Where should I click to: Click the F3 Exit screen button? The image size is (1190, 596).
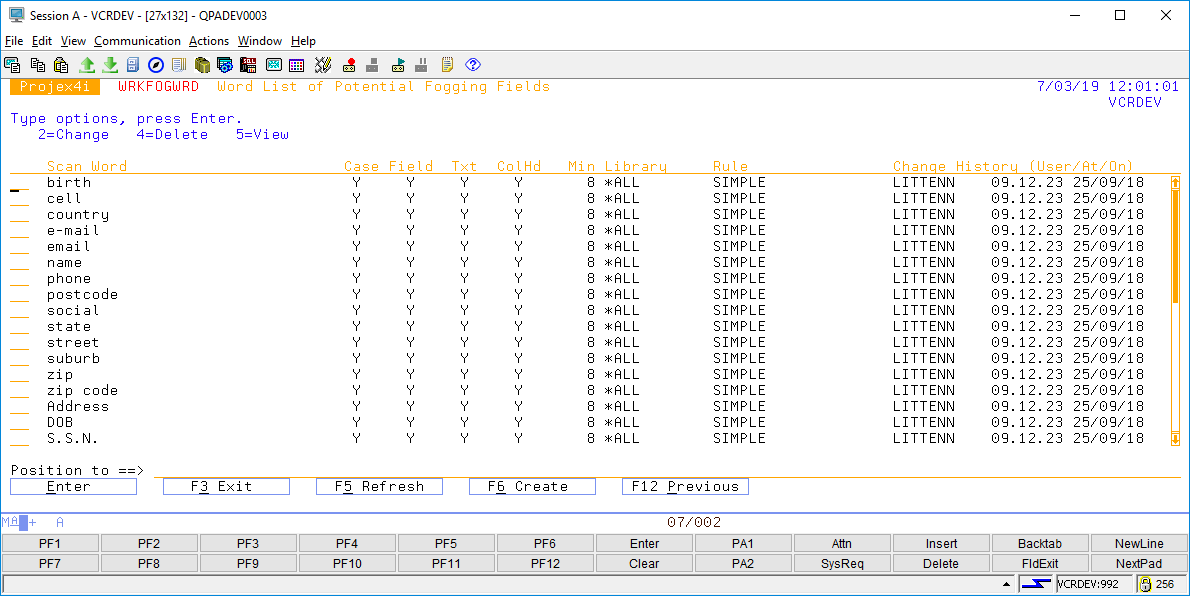click(226, 487)
